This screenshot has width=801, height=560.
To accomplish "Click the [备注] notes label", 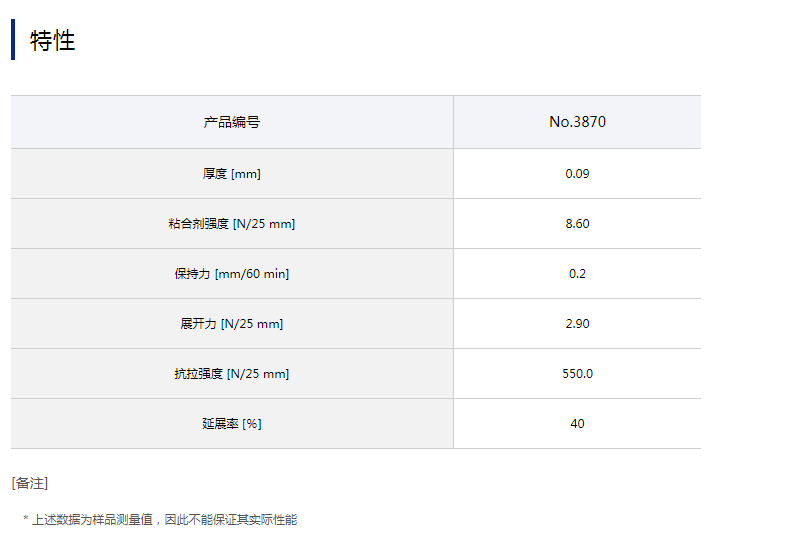I will tap(30, 483).
